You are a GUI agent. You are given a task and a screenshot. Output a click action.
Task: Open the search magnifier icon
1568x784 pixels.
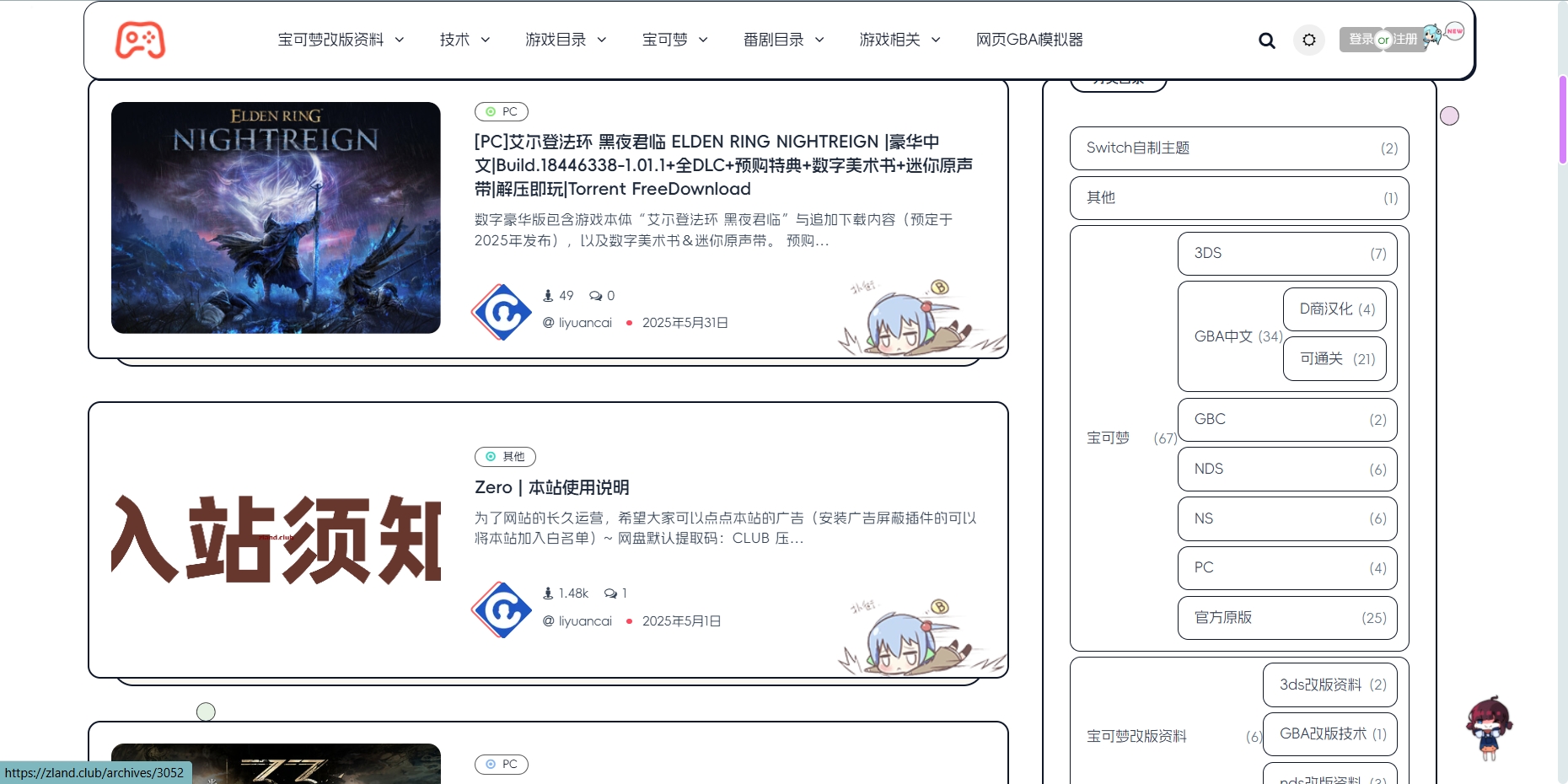[1266, 40]
